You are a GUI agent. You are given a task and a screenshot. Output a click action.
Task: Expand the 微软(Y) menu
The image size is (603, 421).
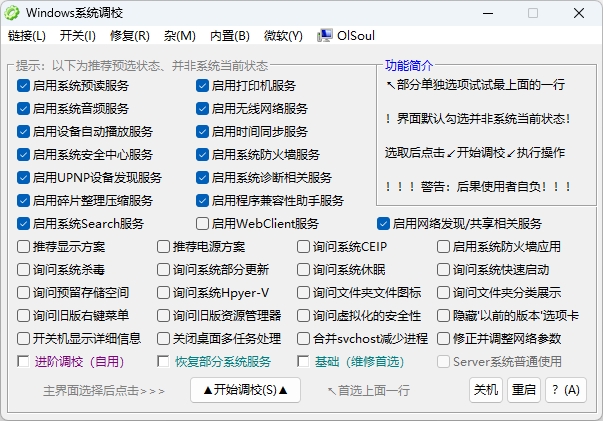[281, 36]
